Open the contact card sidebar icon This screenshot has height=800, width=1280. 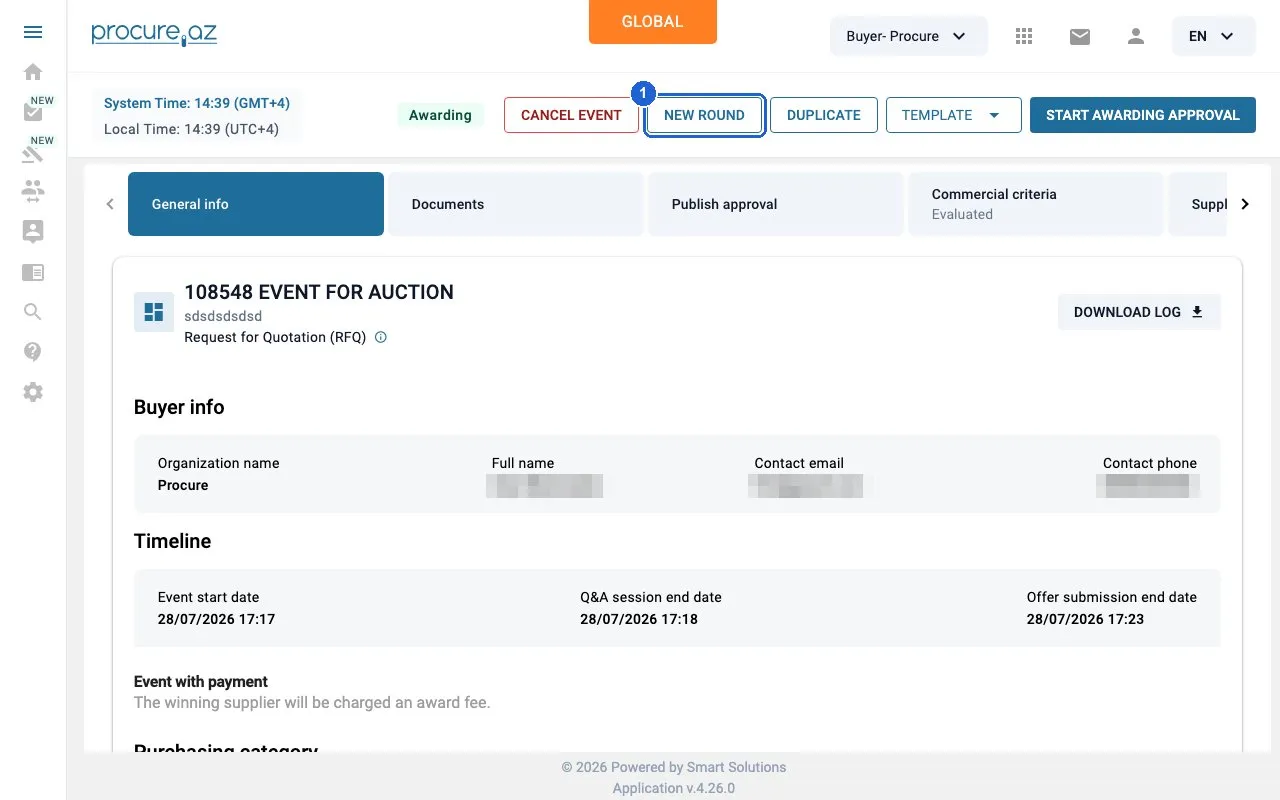pos(33,231)
